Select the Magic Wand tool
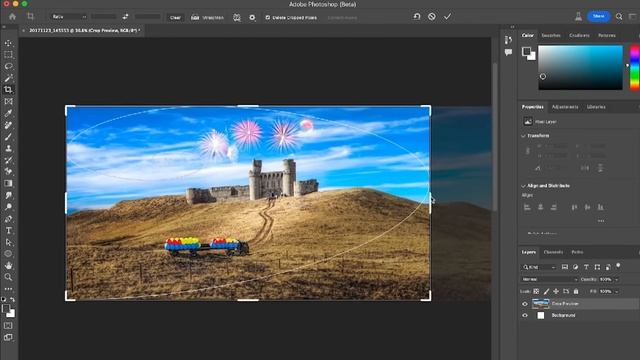Screen dimensions: 640x360 pos(8,78)
